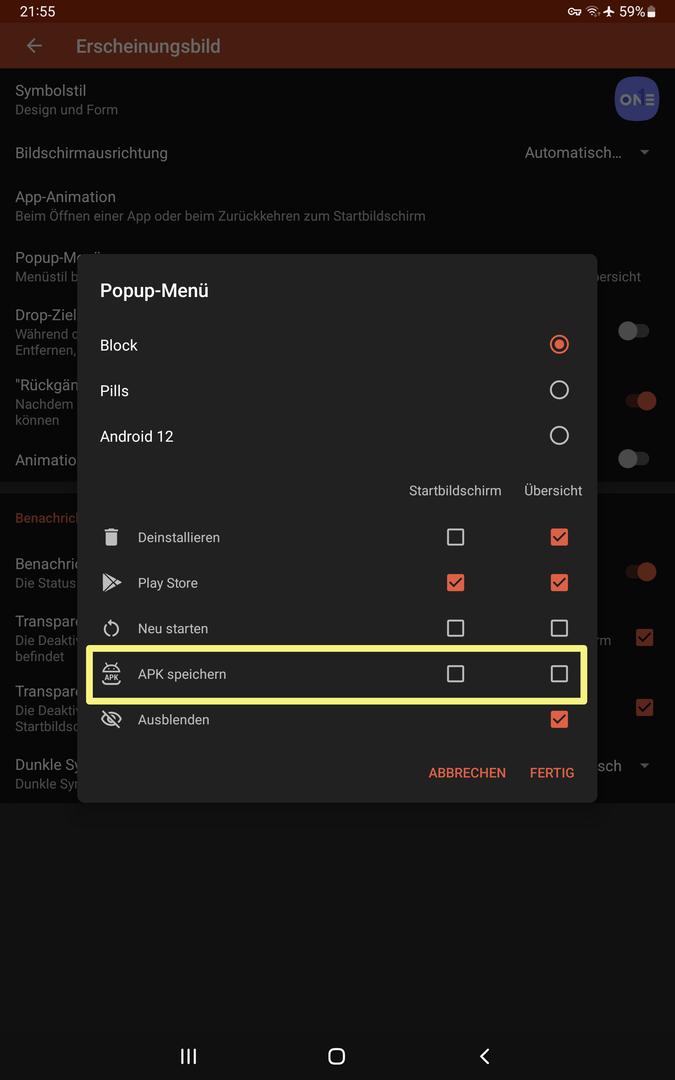Select Android 12 popup style
This screenshot has height=1080, width=675.
tap(559, 436)
